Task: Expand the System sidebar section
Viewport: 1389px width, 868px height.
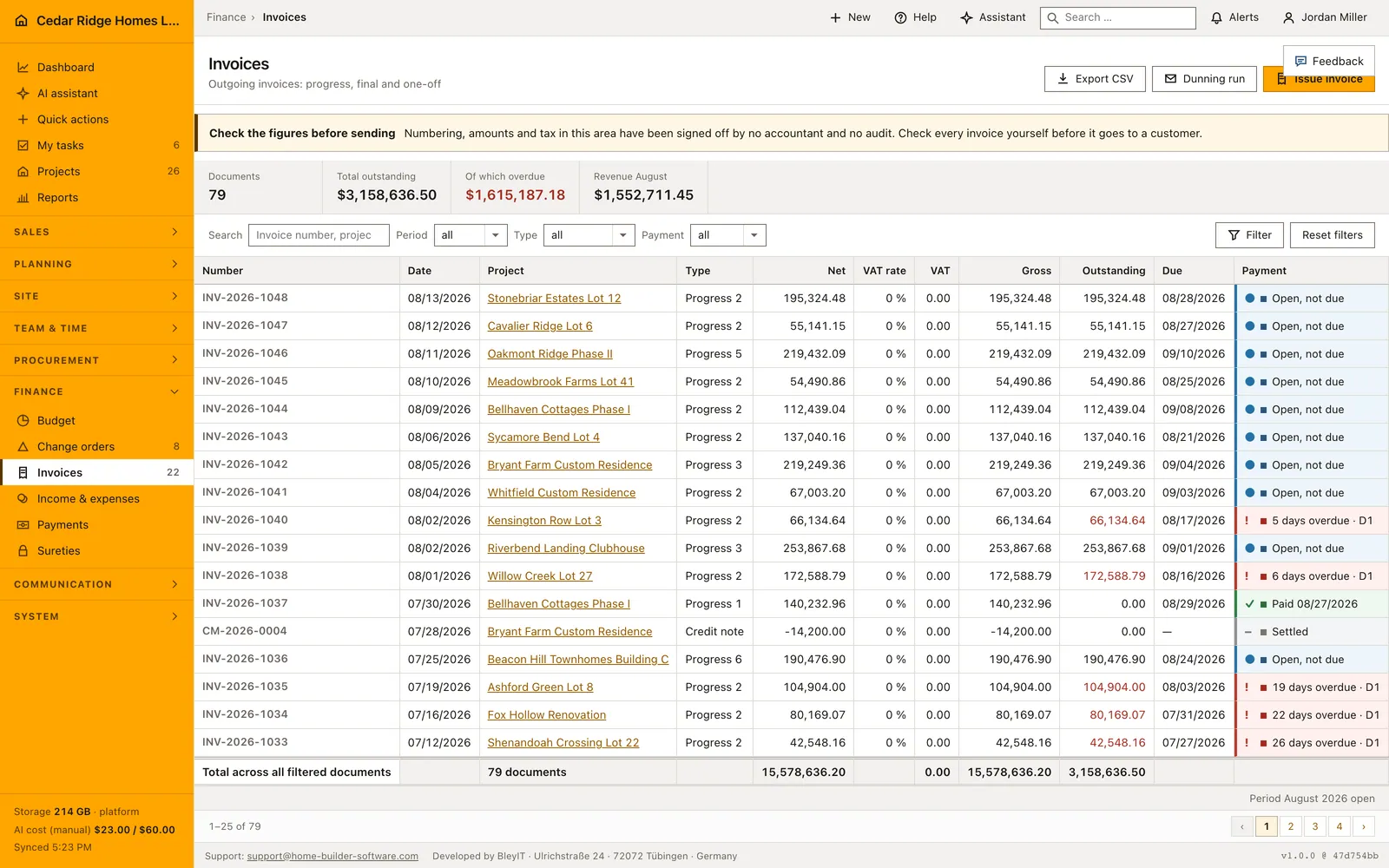Action: tap(96, 616)
